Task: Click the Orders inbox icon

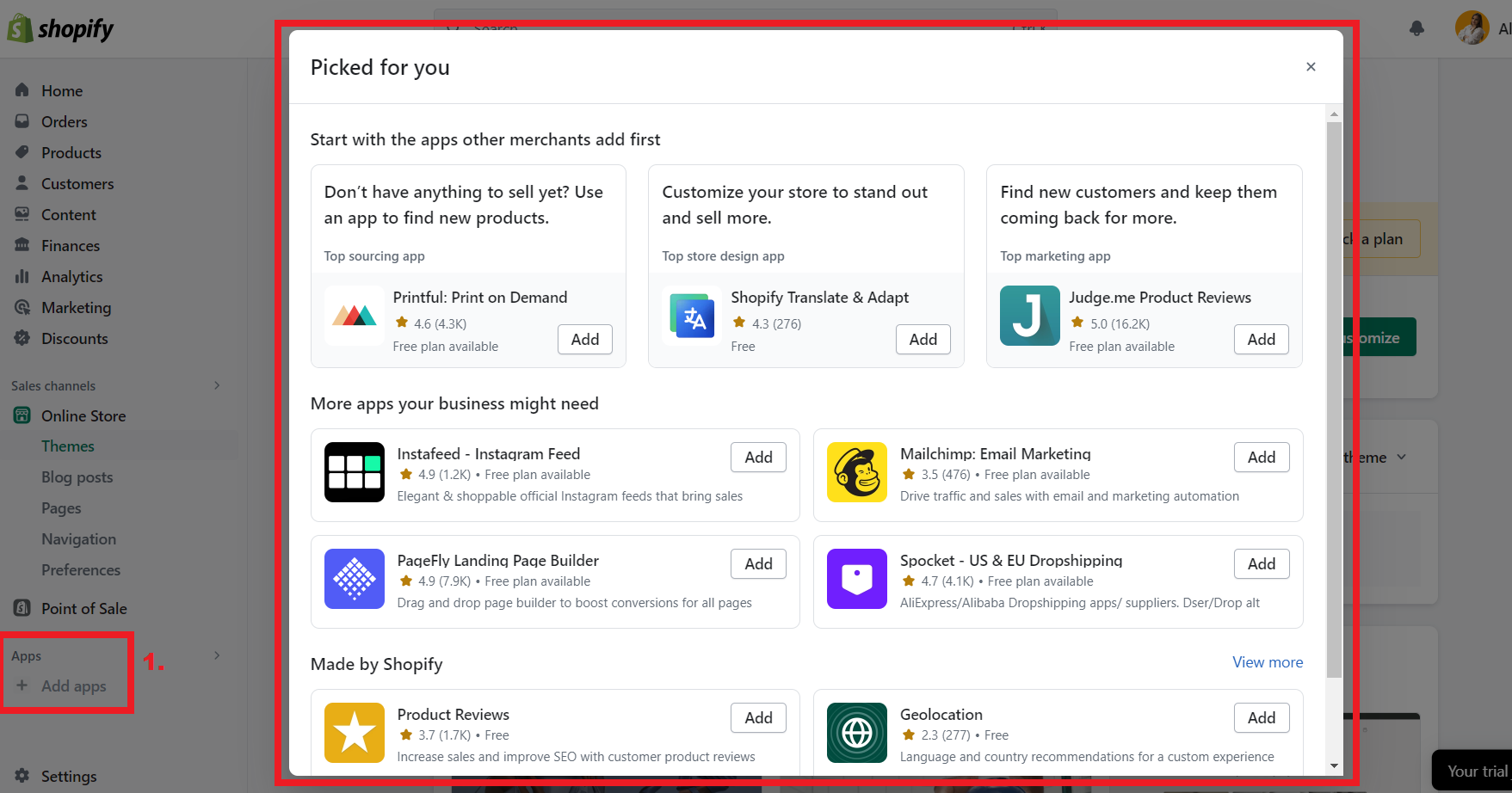Action: (x=22, y=121)
